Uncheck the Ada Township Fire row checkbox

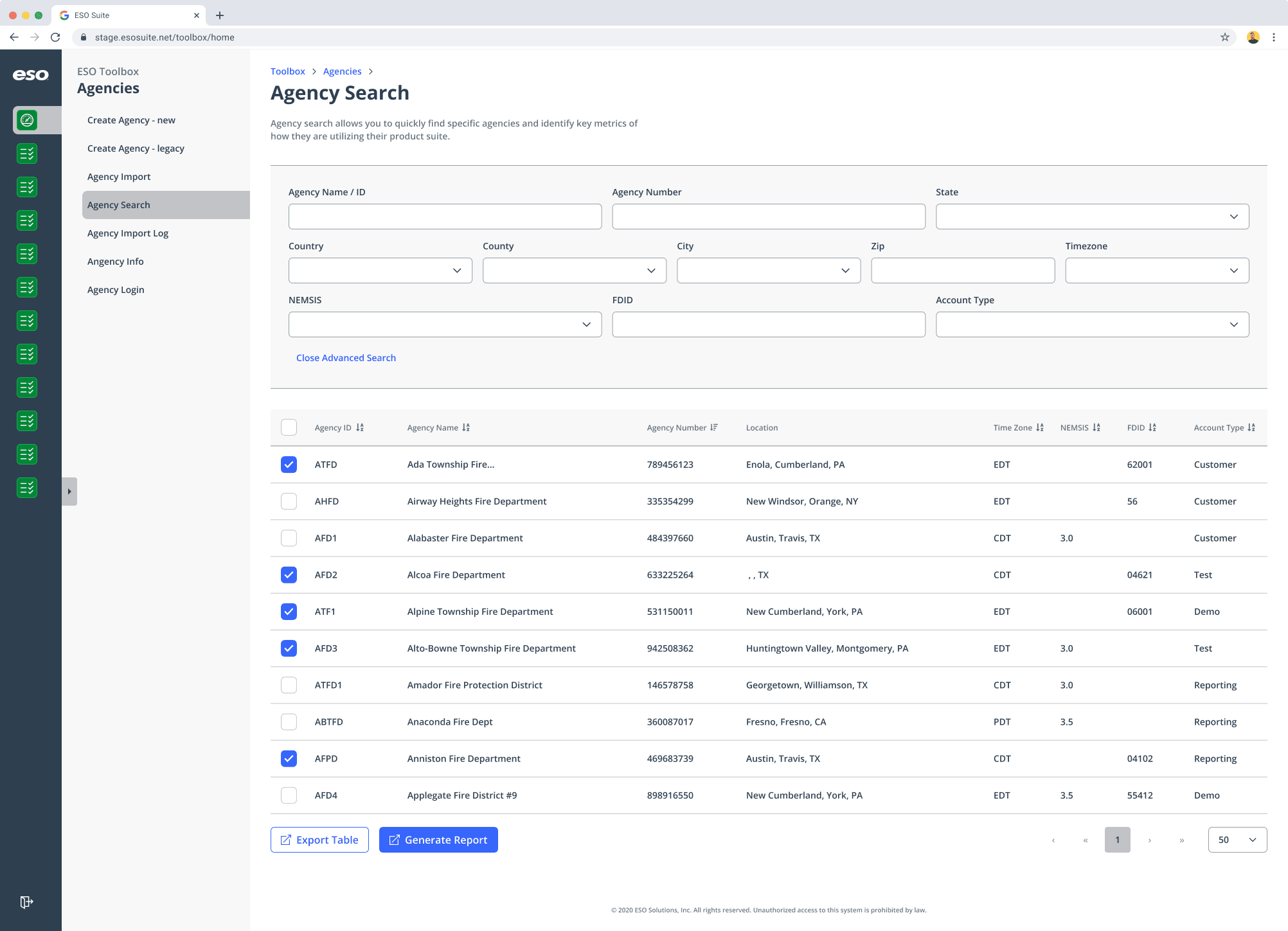point(289,465)
